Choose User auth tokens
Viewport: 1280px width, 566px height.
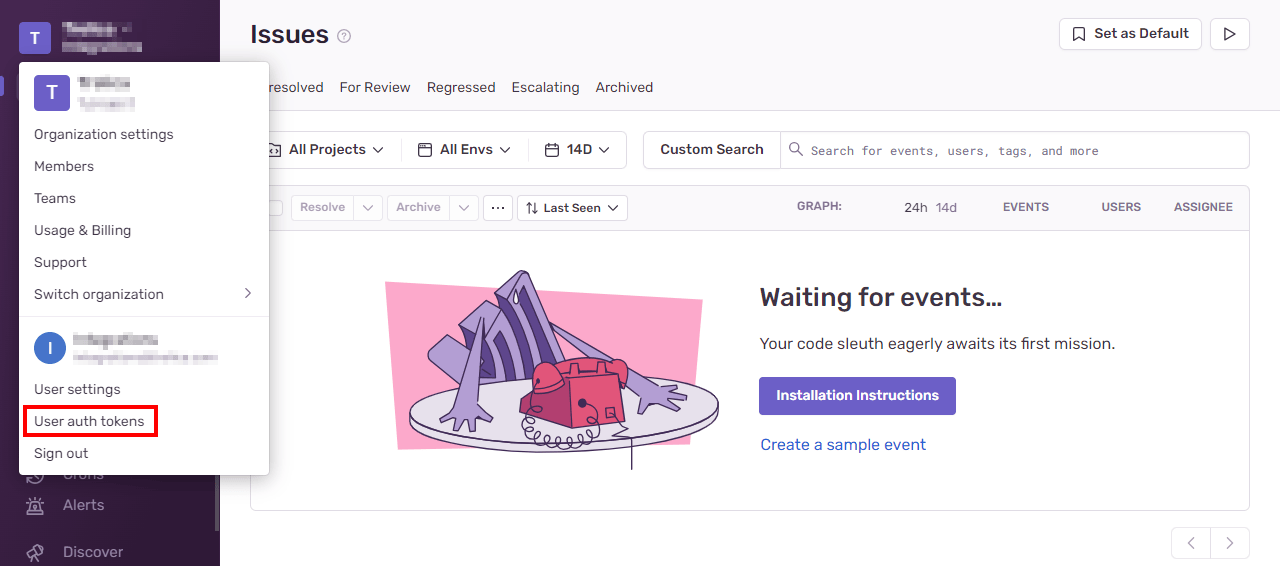click(89, 421)
